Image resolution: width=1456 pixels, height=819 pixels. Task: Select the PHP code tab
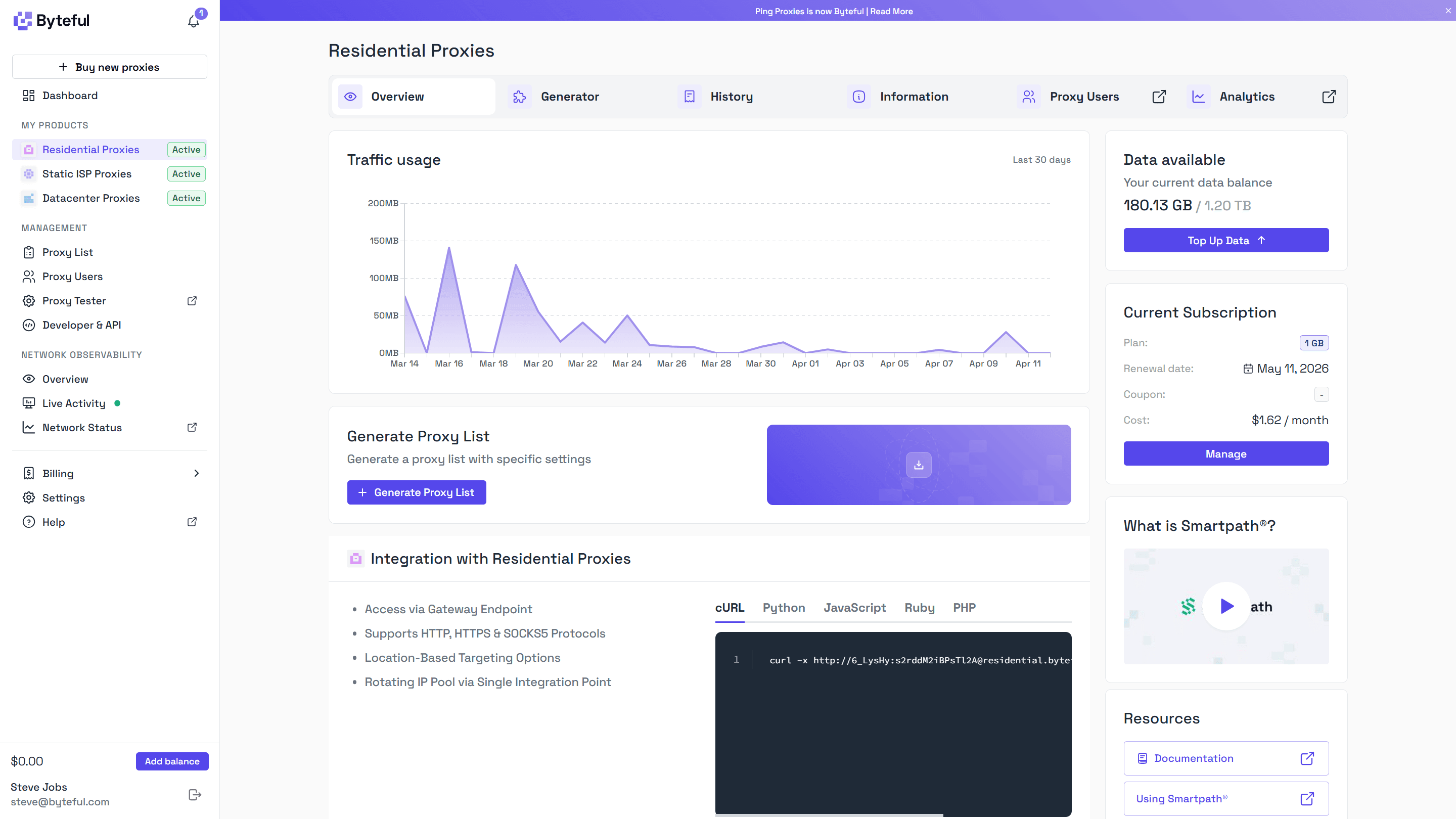[964, 608]
